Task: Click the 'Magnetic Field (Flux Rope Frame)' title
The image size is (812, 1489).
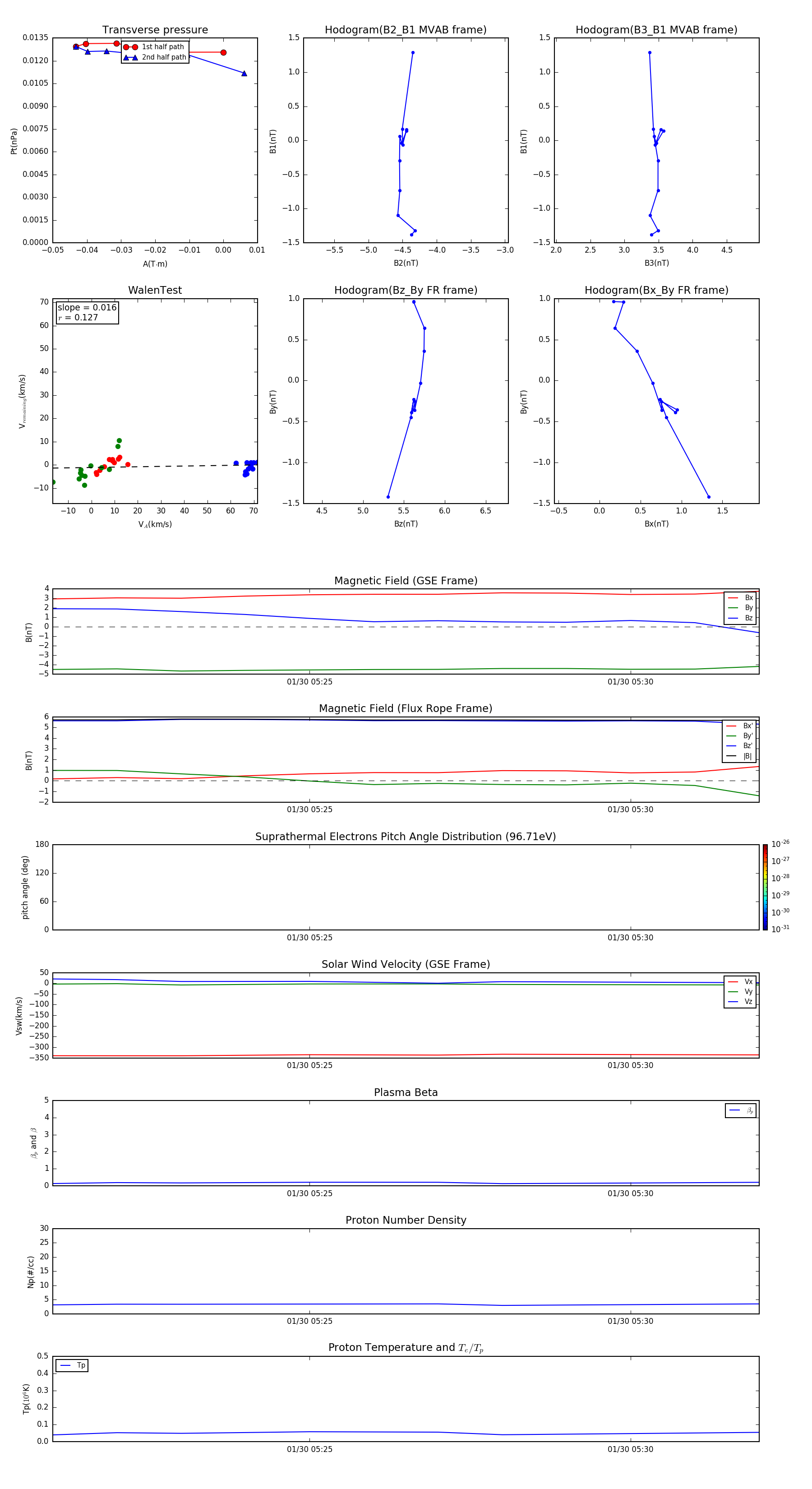Action: [x=406, y=709]
